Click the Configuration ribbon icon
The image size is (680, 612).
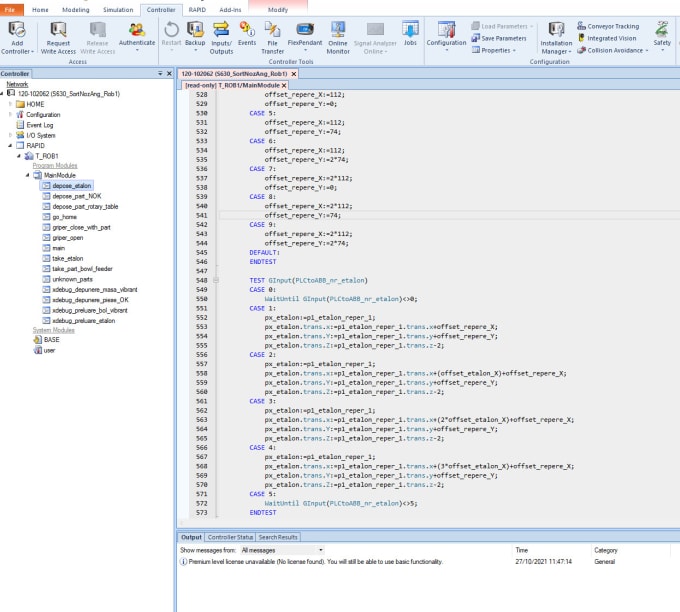[446, 36]
